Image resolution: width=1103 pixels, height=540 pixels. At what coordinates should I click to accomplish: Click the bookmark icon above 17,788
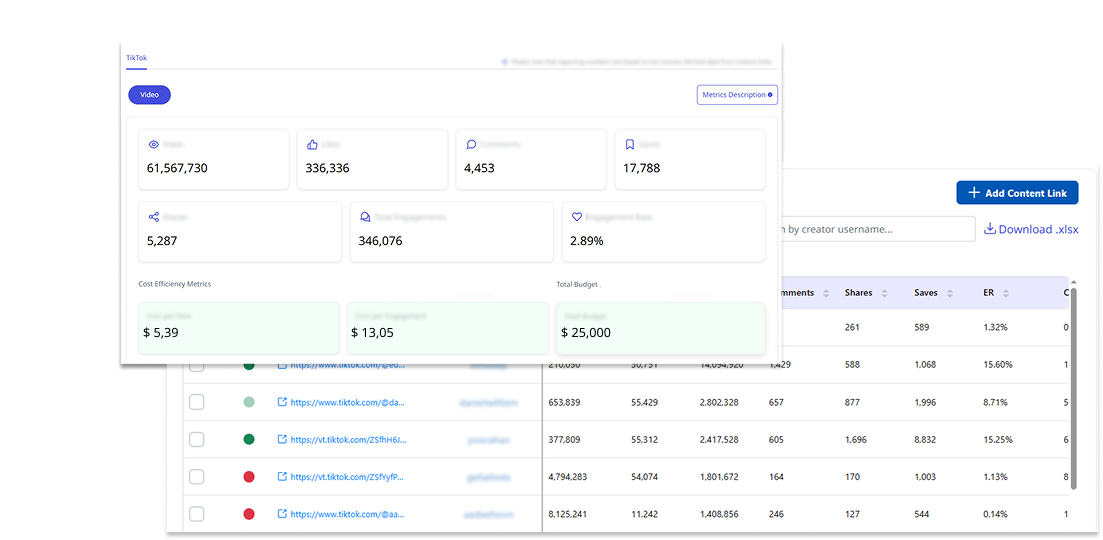tap(630, 145)
